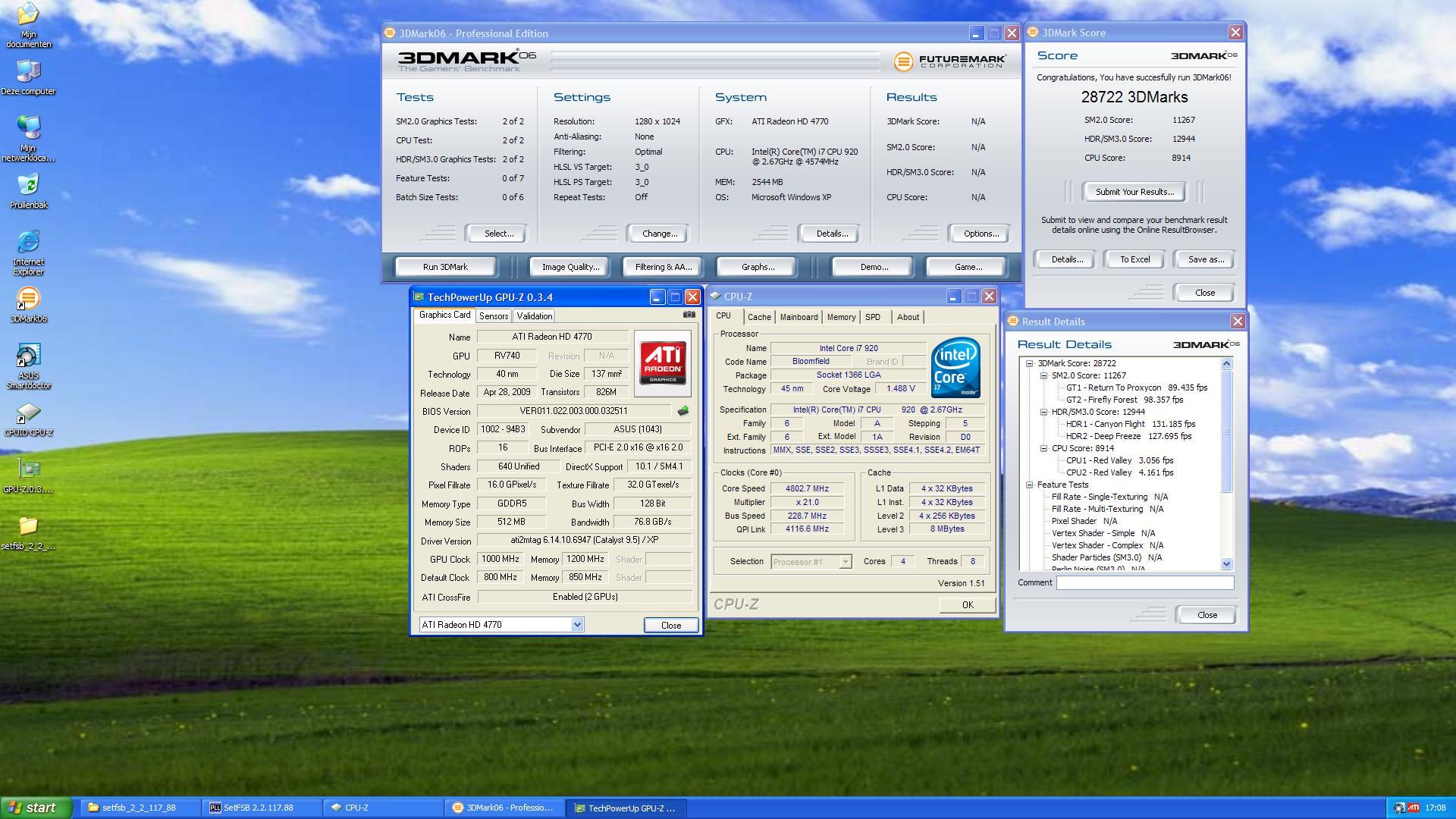
Task: Launch Internet Explorer from the desktop
Action: tap(28, 253)
